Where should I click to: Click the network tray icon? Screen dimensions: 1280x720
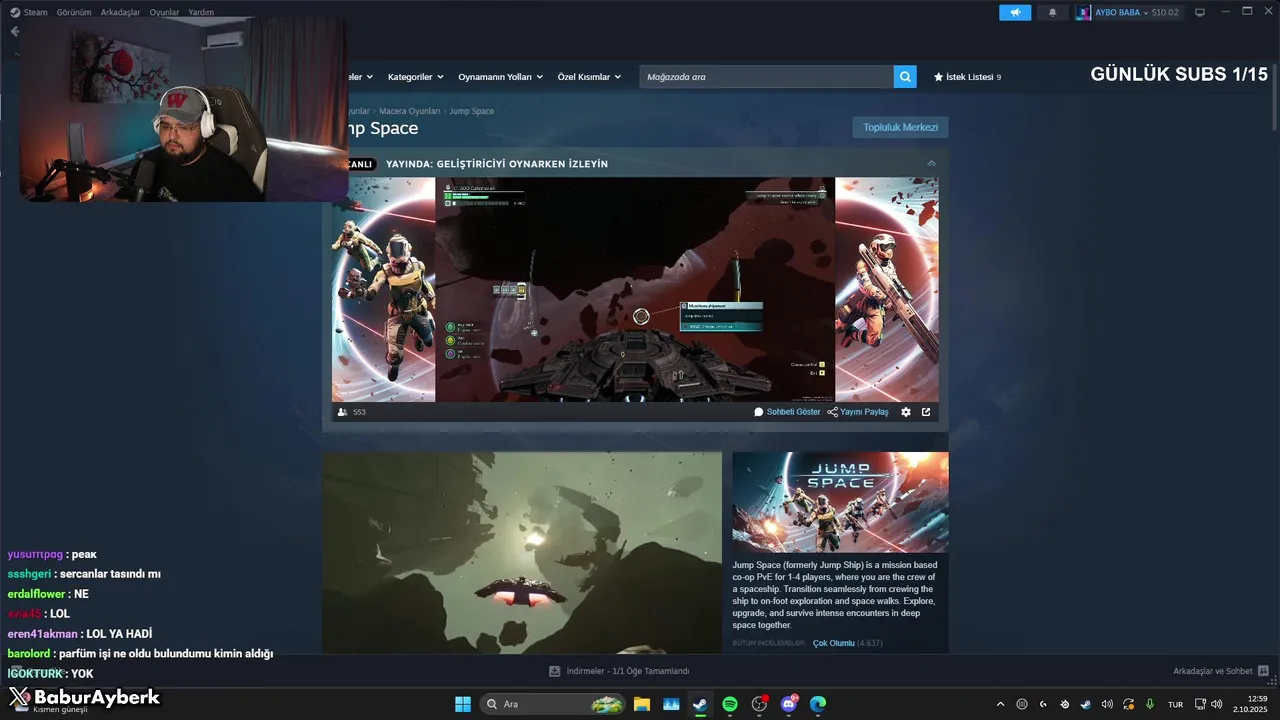1201,704
